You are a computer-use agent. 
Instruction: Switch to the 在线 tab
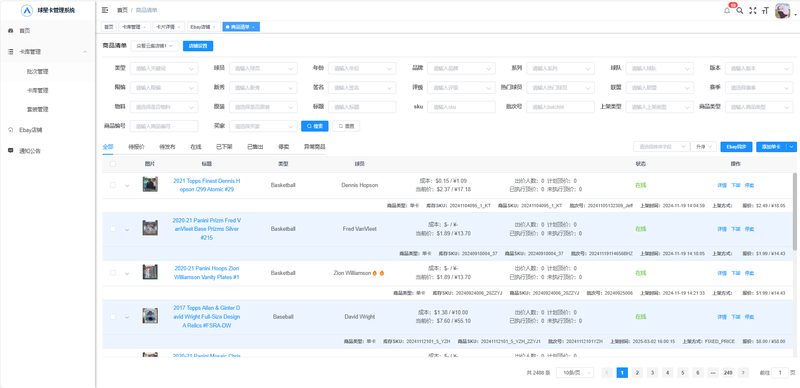196,147
